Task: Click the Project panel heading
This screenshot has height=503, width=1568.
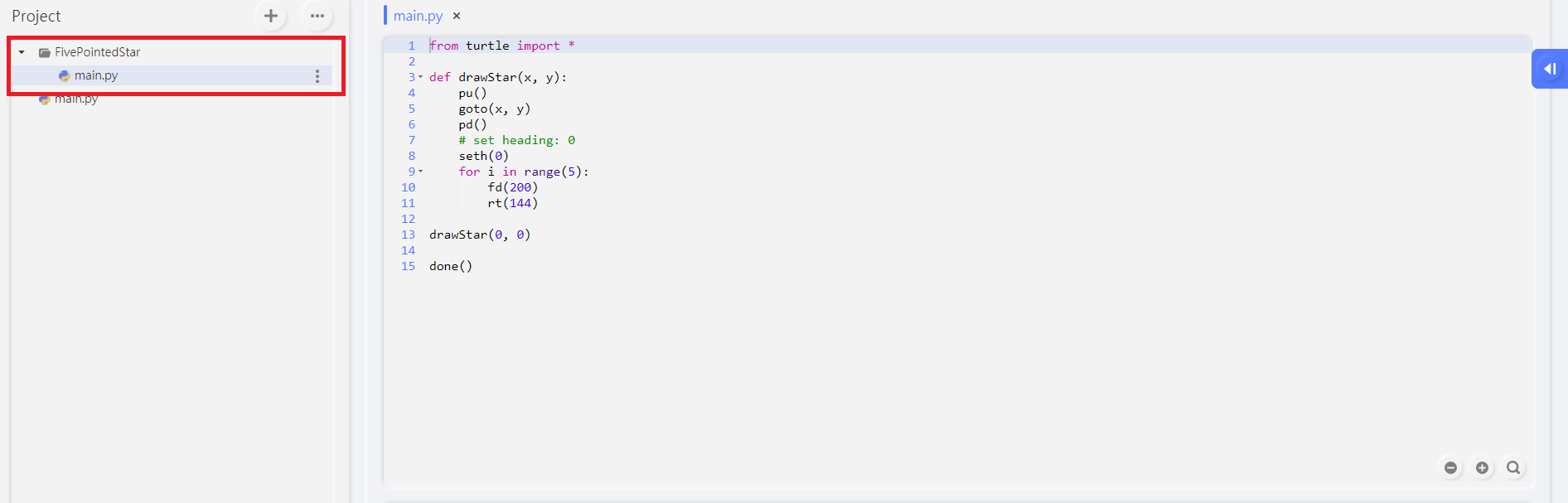Action: (x=36, y=16)
